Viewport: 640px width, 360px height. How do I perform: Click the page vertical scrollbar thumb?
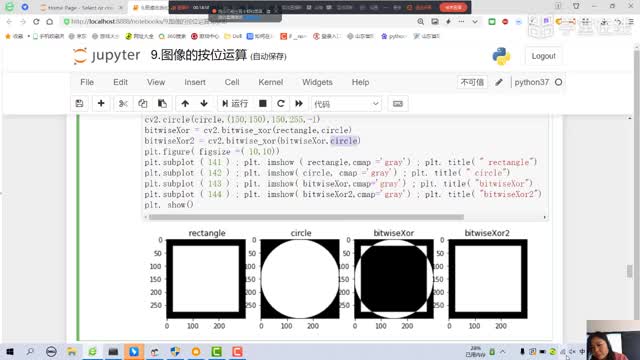tap(630, 271)
